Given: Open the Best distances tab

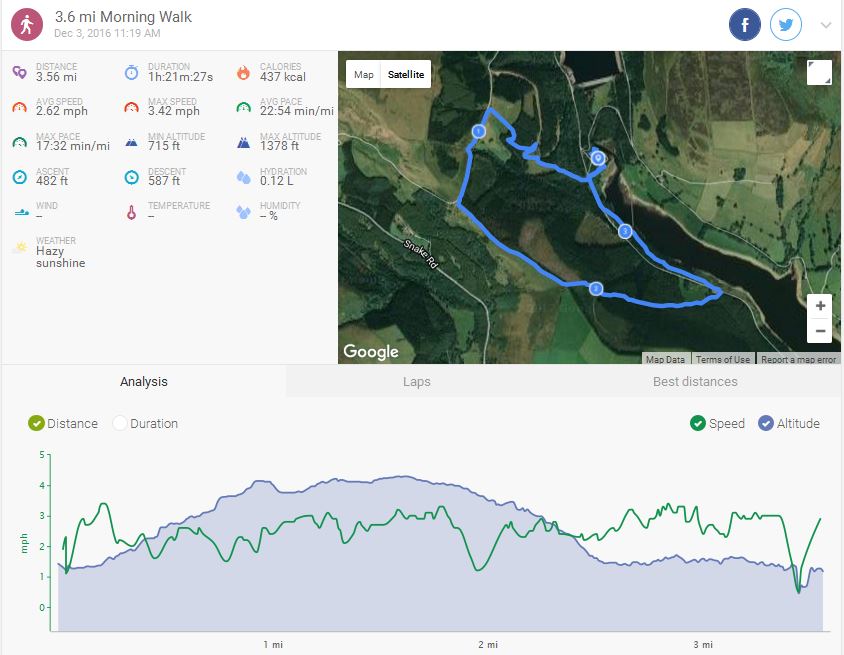Looking at the screenshot, I should point(695,381).
